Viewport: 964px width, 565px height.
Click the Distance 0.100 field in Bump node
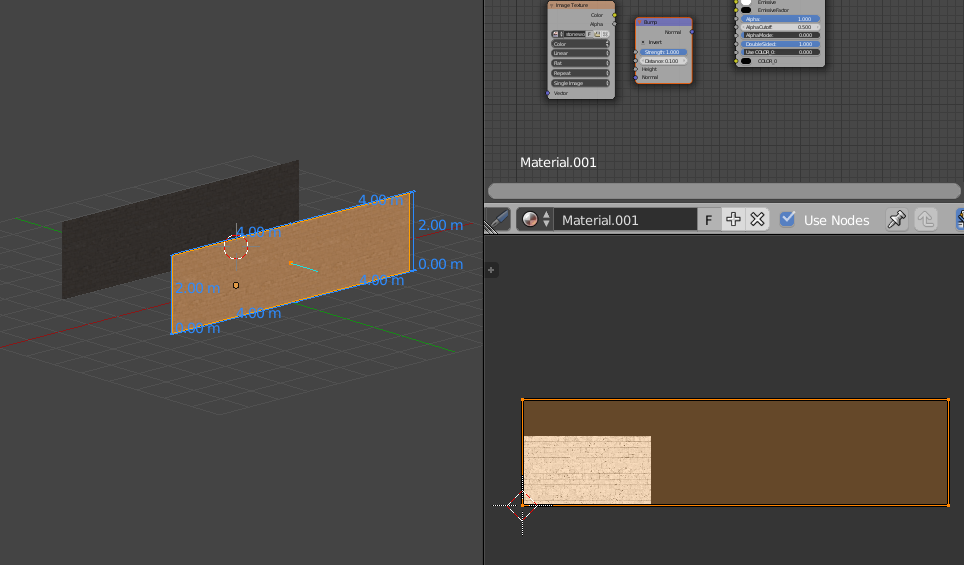(663, 61)
